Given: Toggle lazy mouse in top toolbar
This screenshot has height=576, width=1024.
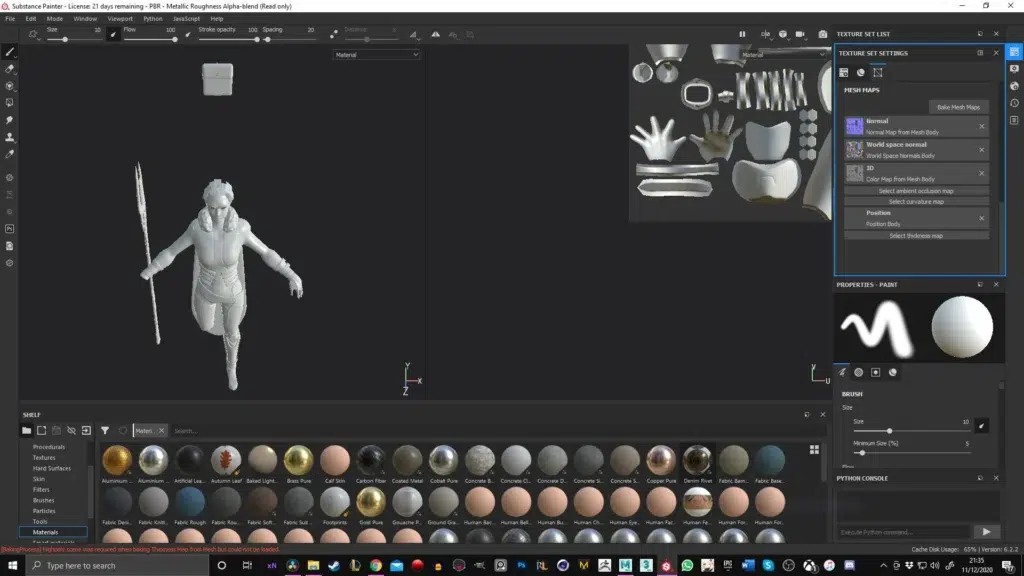Looking at the screenshot, I should pyautogui.click(x=334, y=34).
